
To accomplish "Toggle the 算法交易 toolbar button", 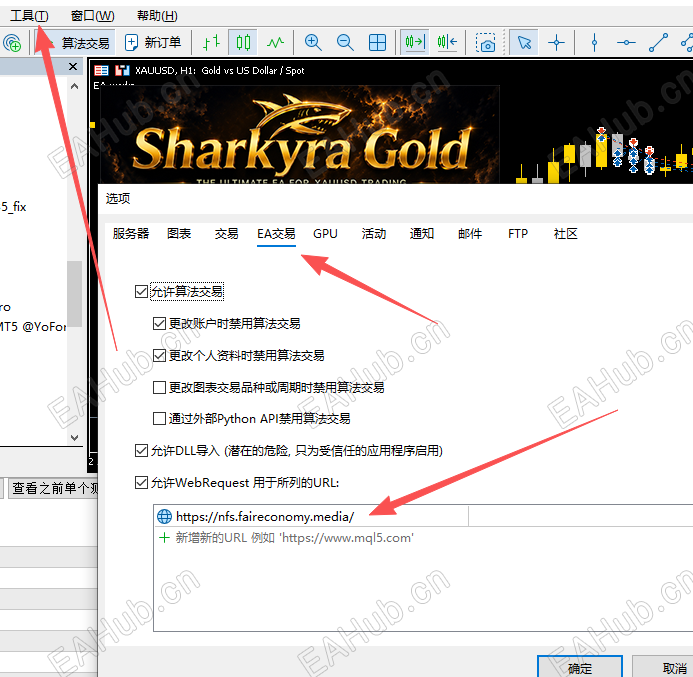I will (76, 43).
